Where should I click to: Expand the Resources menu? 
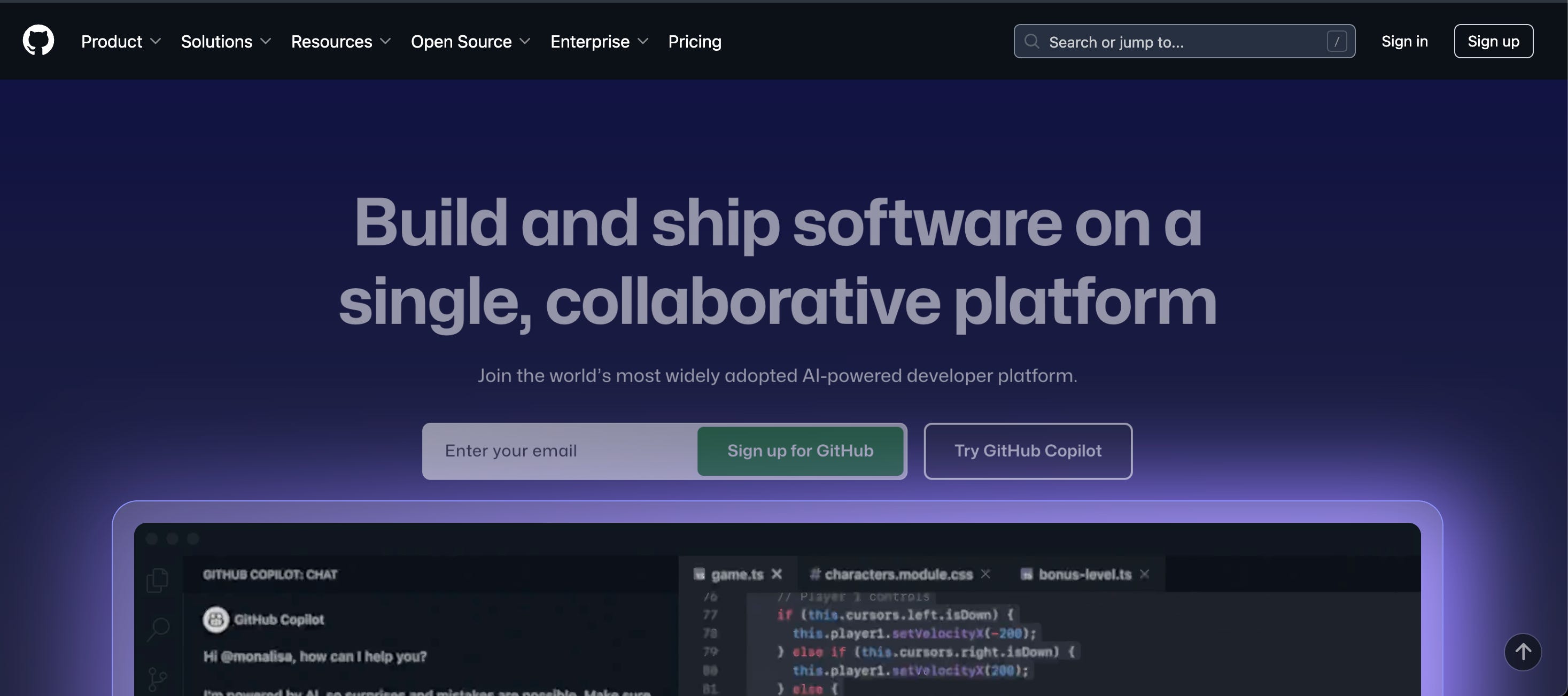tap(340, 41)
